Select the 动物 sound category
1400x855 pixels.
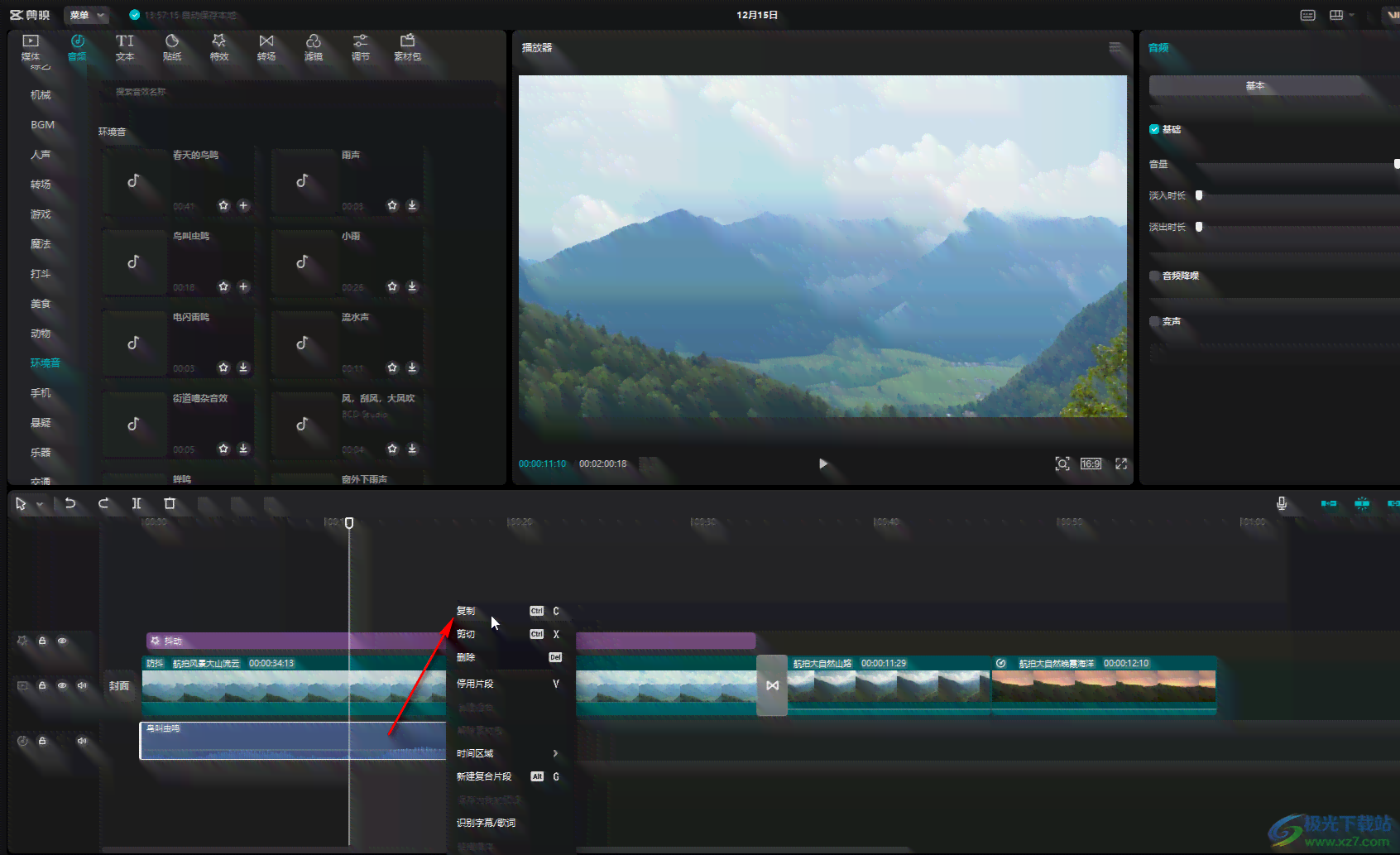tap(41, 334)
